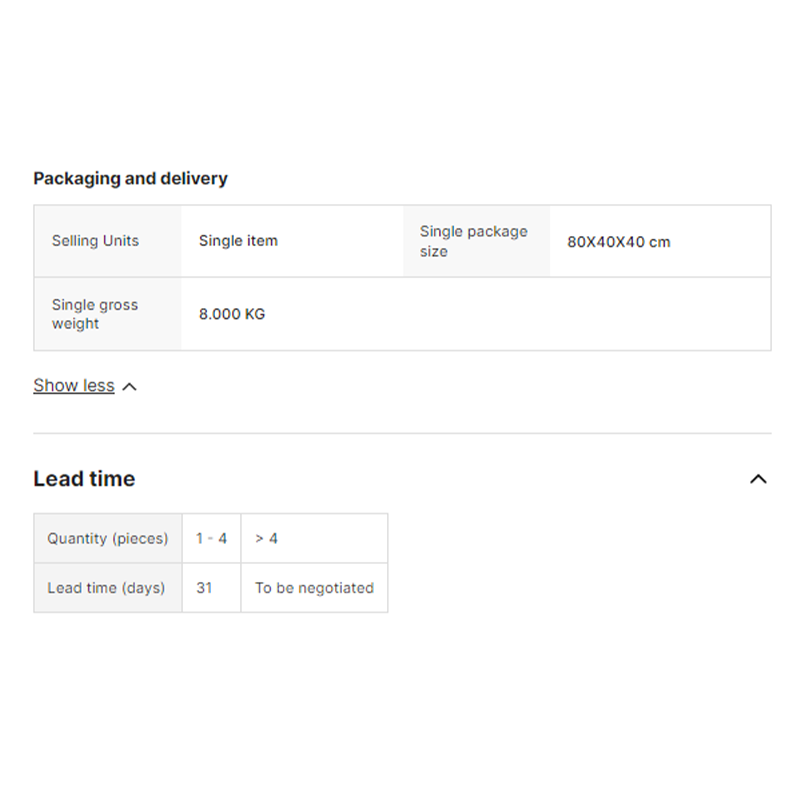The height and width of the screenshot is (800, 800).
Task: Click the Lead time (days) row header
Action: [106, 588]
